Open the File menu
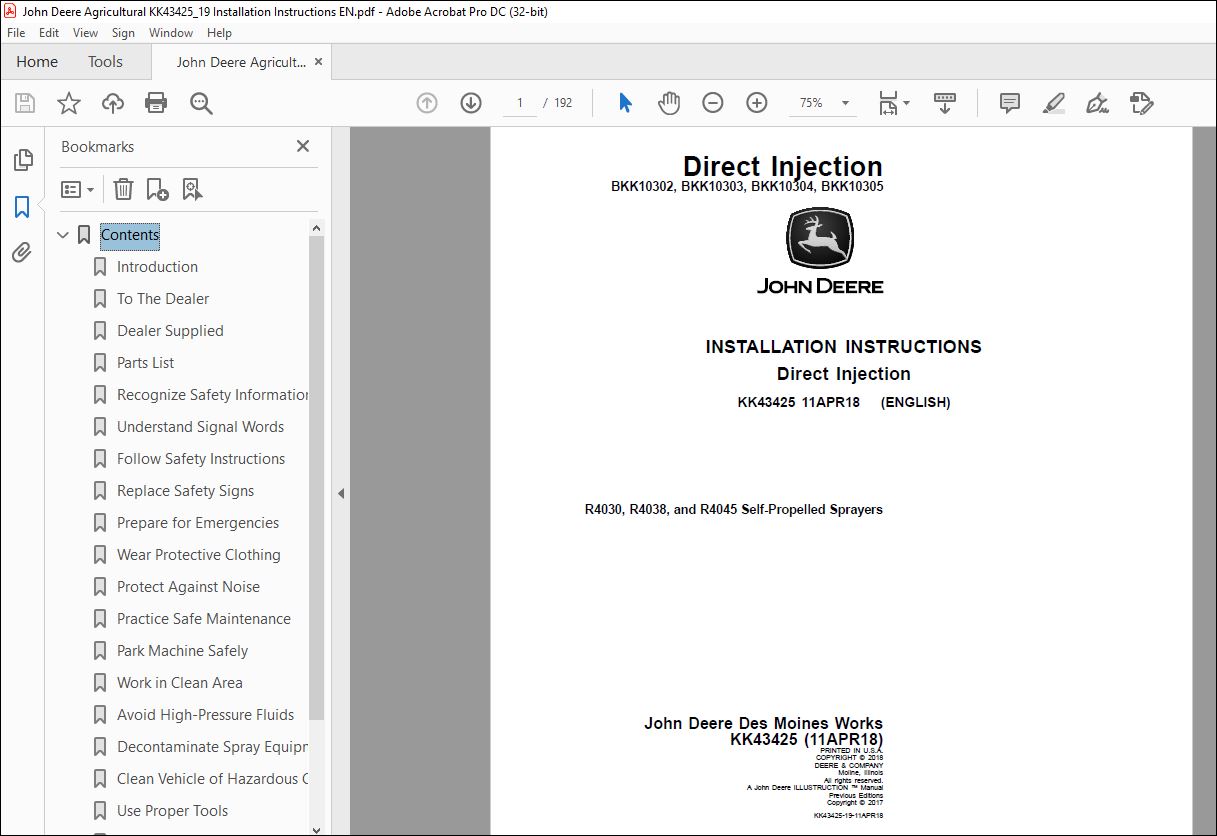 click(x=16, y=33)
